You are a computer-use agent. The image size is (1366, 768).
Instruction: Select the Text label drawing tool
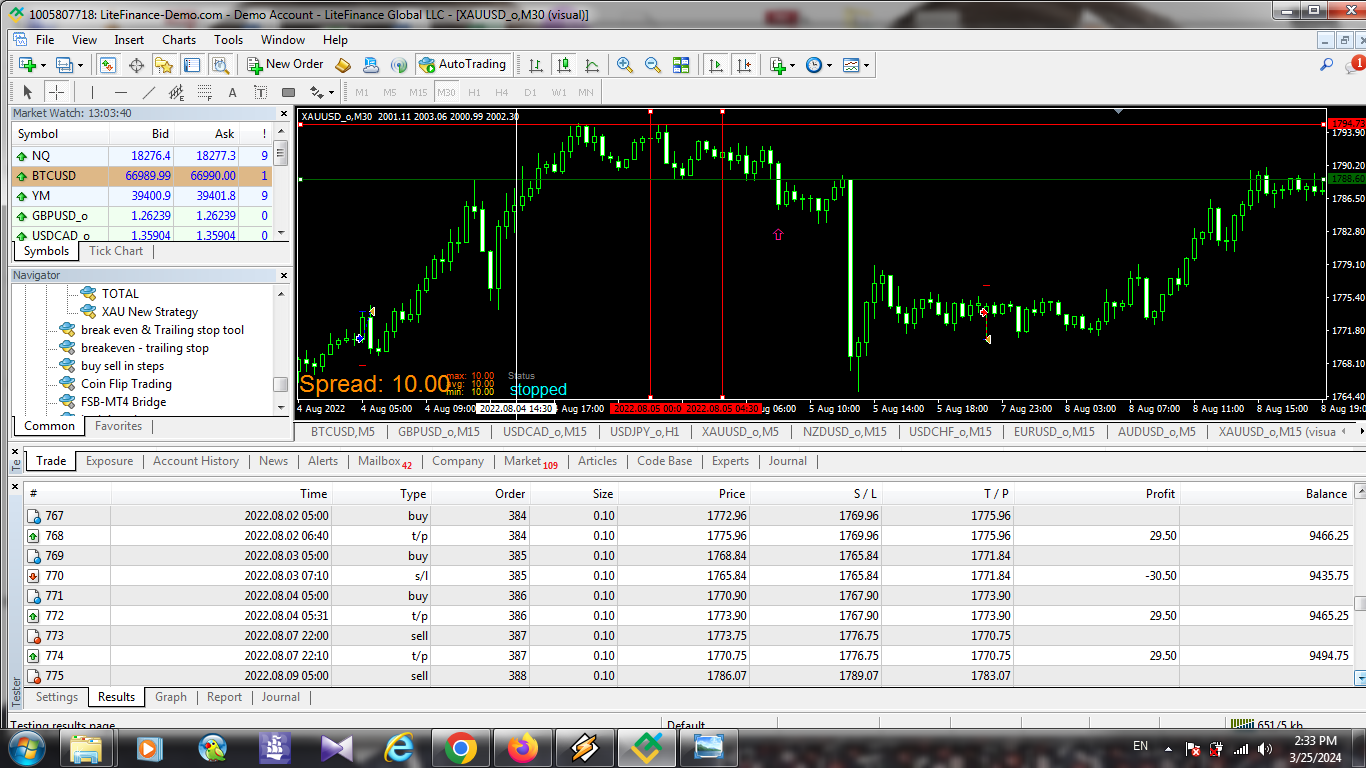point(233,93)
